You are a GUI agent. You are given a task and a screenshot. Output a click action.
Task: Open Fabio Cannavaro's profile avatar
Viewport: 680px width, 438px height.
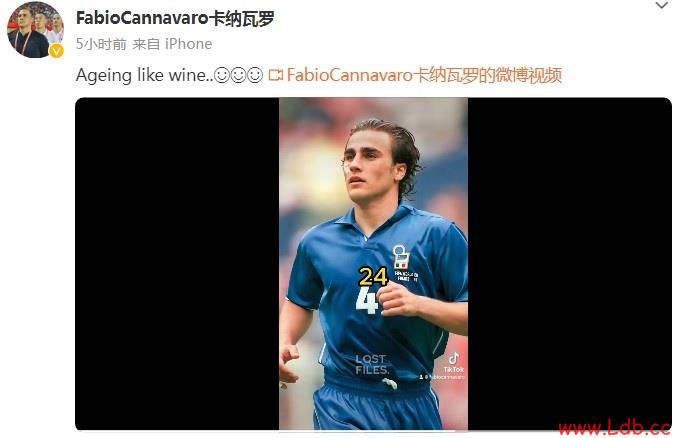(34, 30)
